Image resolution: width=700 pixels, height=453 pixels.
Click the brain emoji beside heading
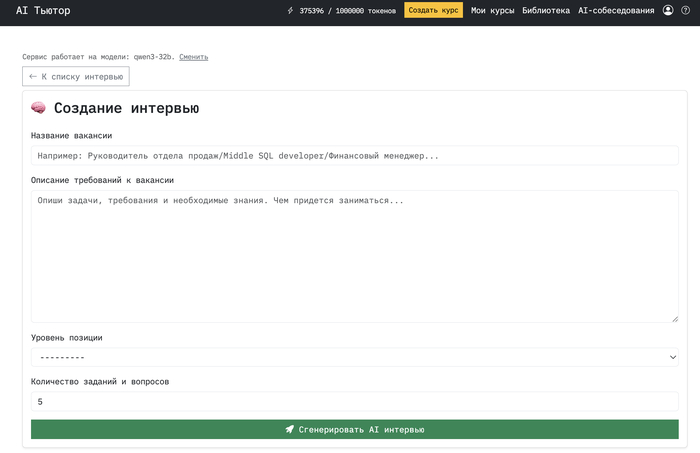pos(38,108)
